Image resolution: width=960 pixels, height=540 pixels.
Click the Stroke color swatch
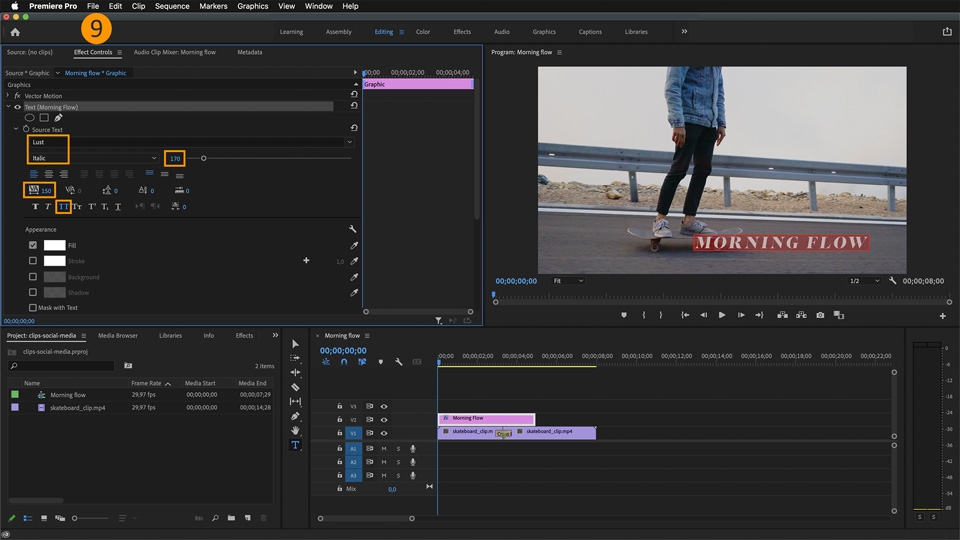coord(54,261)
